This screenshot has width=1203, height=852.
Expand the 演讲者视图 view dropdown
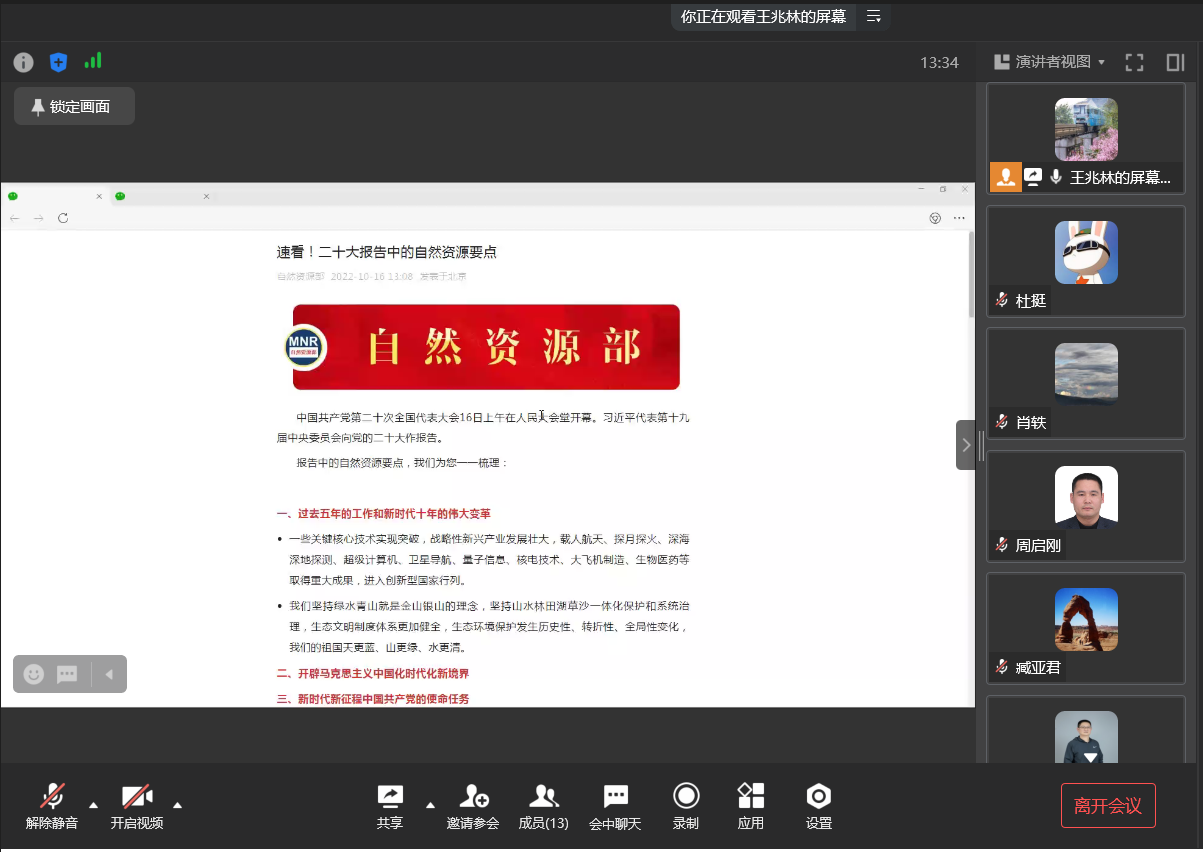click(1050, 62)
